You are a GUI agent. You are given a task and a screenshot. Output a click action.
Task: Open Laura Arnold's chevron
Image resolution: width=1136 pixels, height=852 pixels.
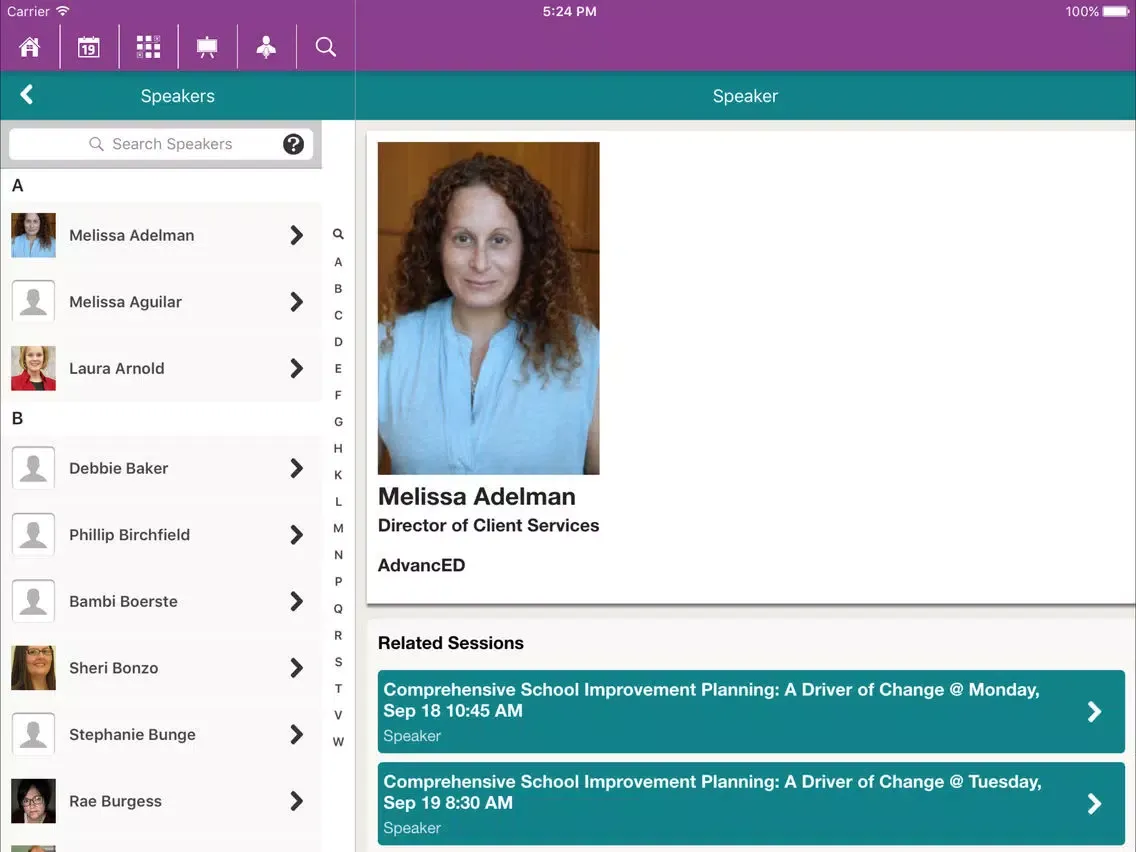[296, 368]
